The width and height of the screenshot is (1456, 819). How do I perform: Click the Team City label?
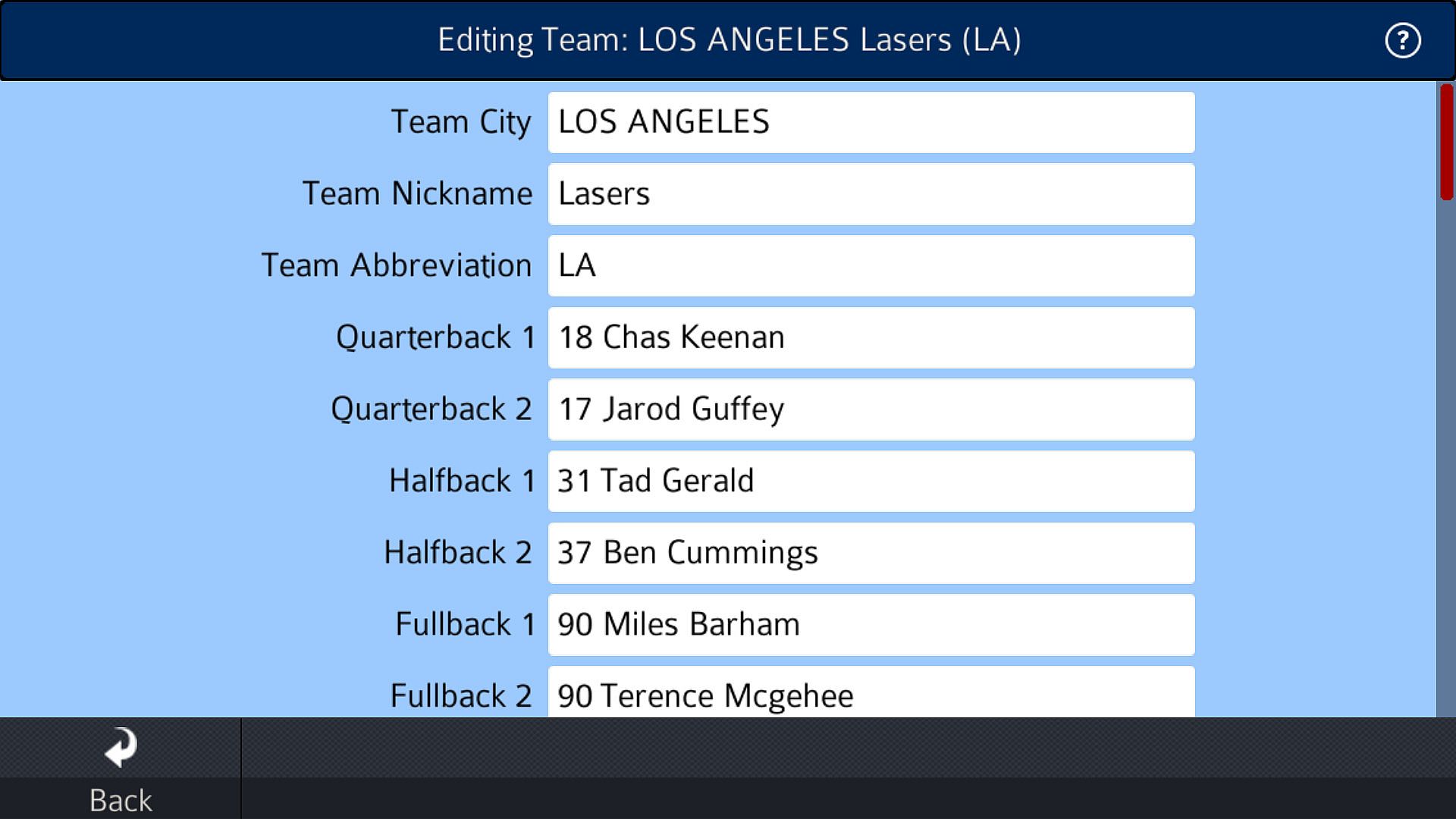tap(460, 122)
